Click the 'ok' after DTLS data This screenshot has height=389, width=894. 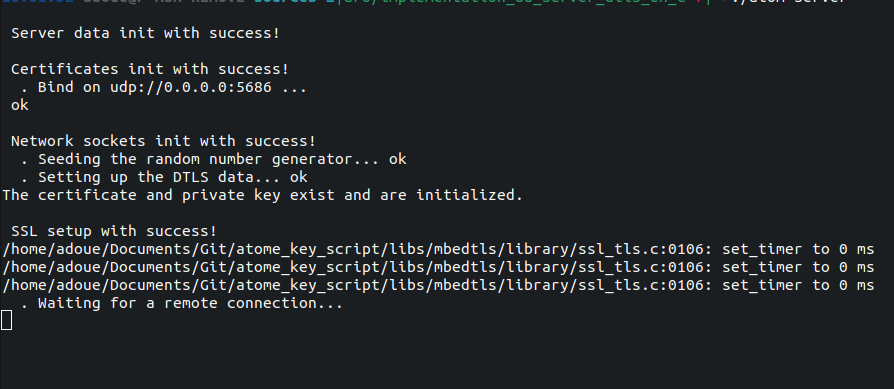pos(299,177)
